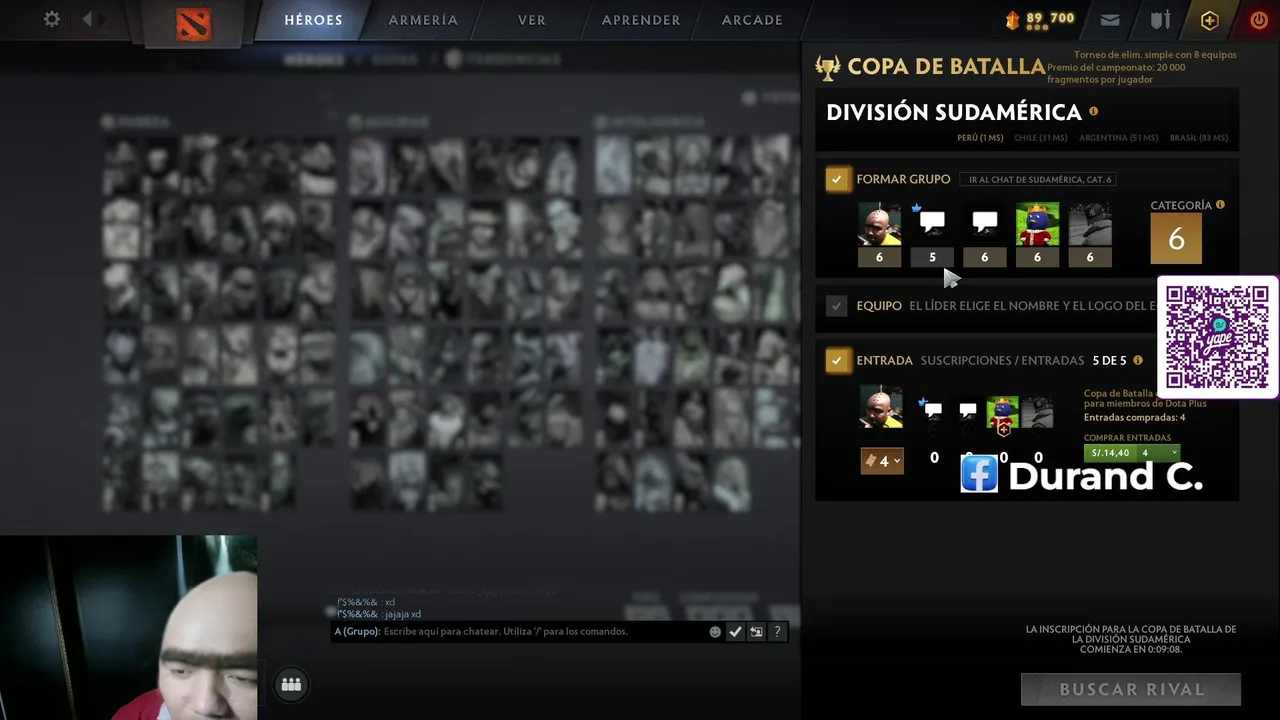Switch to the APRENDER tab
This screenshot has height=720, width=1280.
tap(641, 20)
